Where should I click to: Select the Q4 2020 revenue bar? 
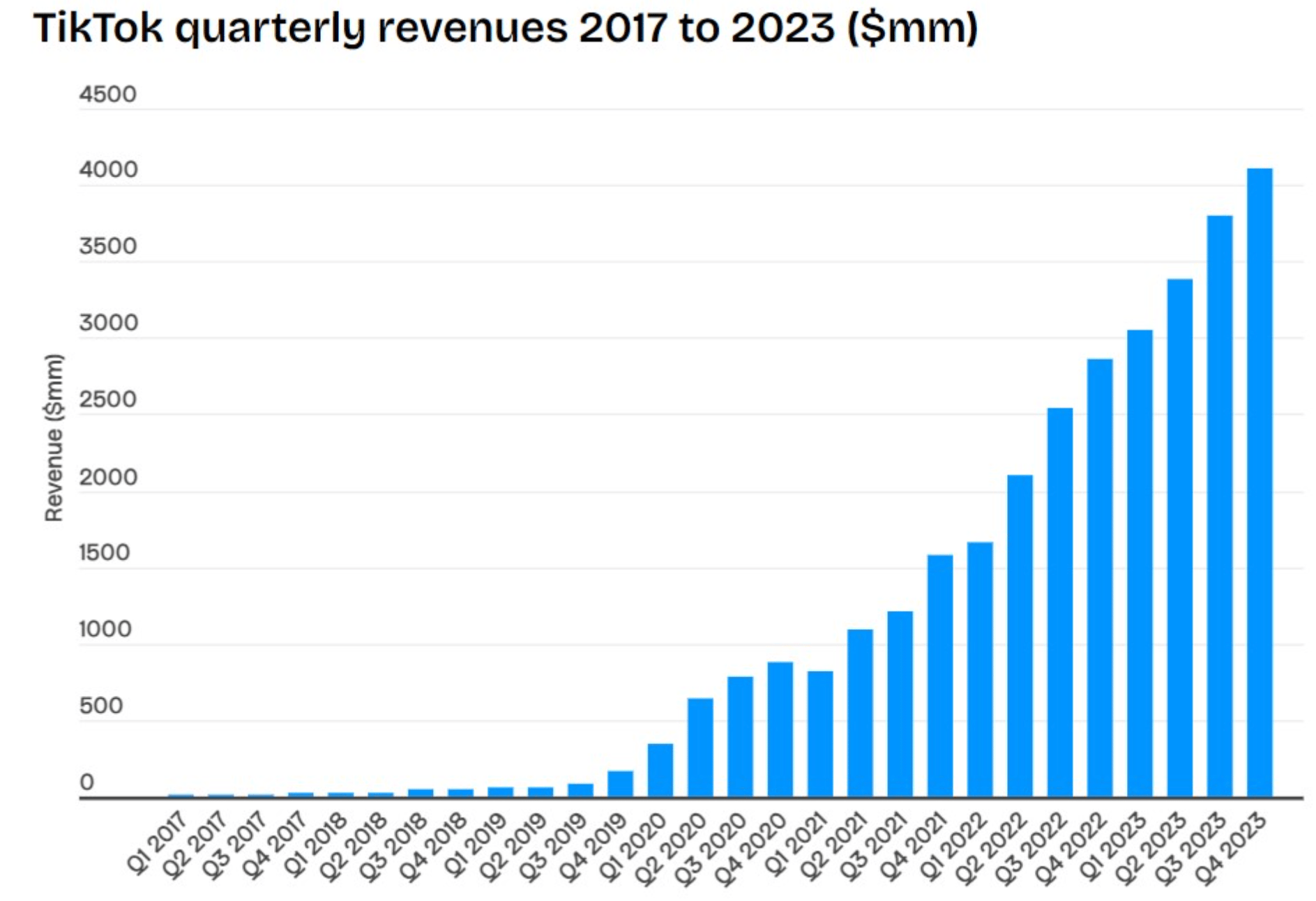click(x=780, y=729)
